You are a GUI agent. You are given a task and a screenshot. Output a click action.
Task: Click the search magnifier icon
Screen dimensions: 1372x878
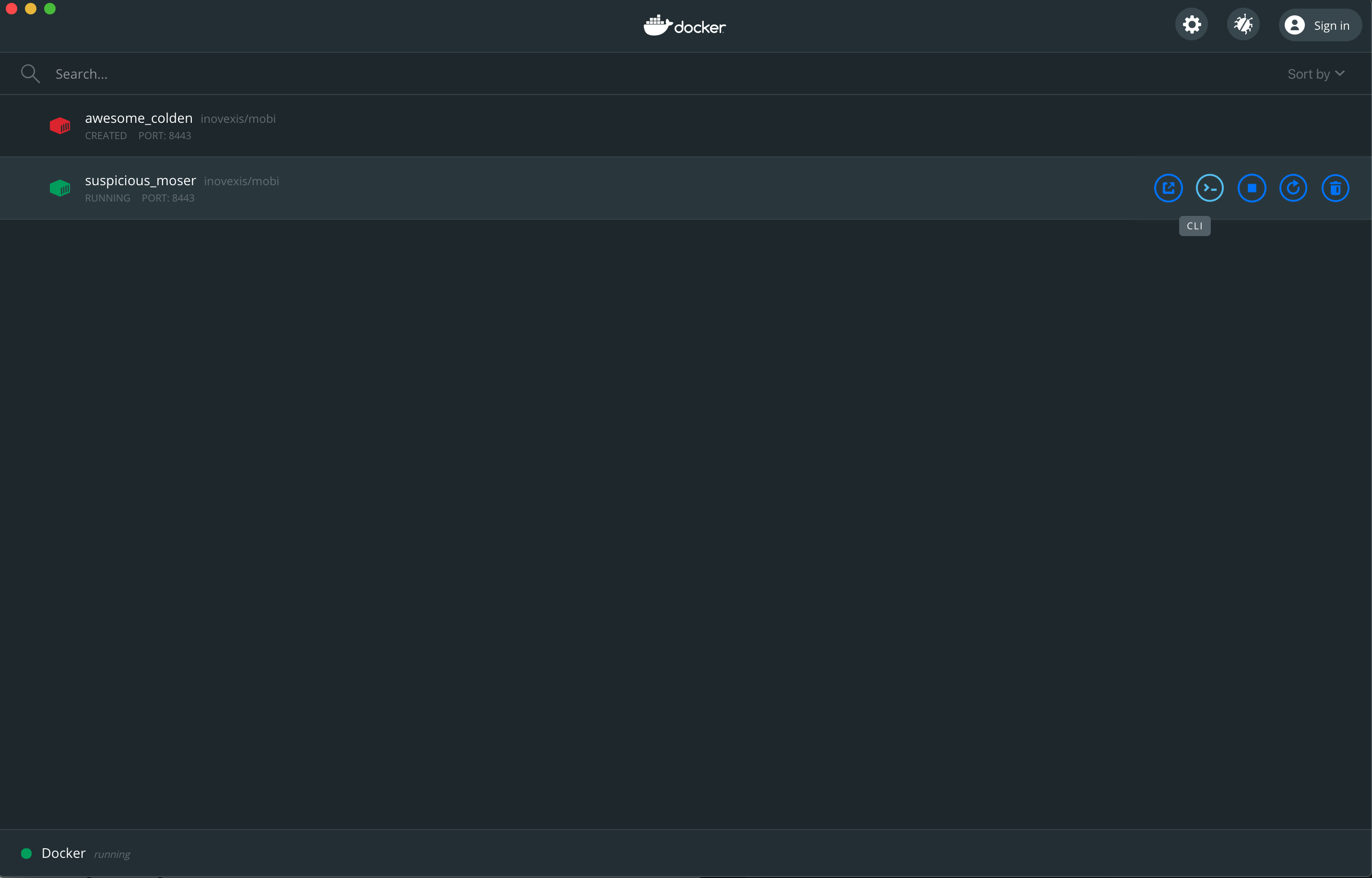coord(30,73)
